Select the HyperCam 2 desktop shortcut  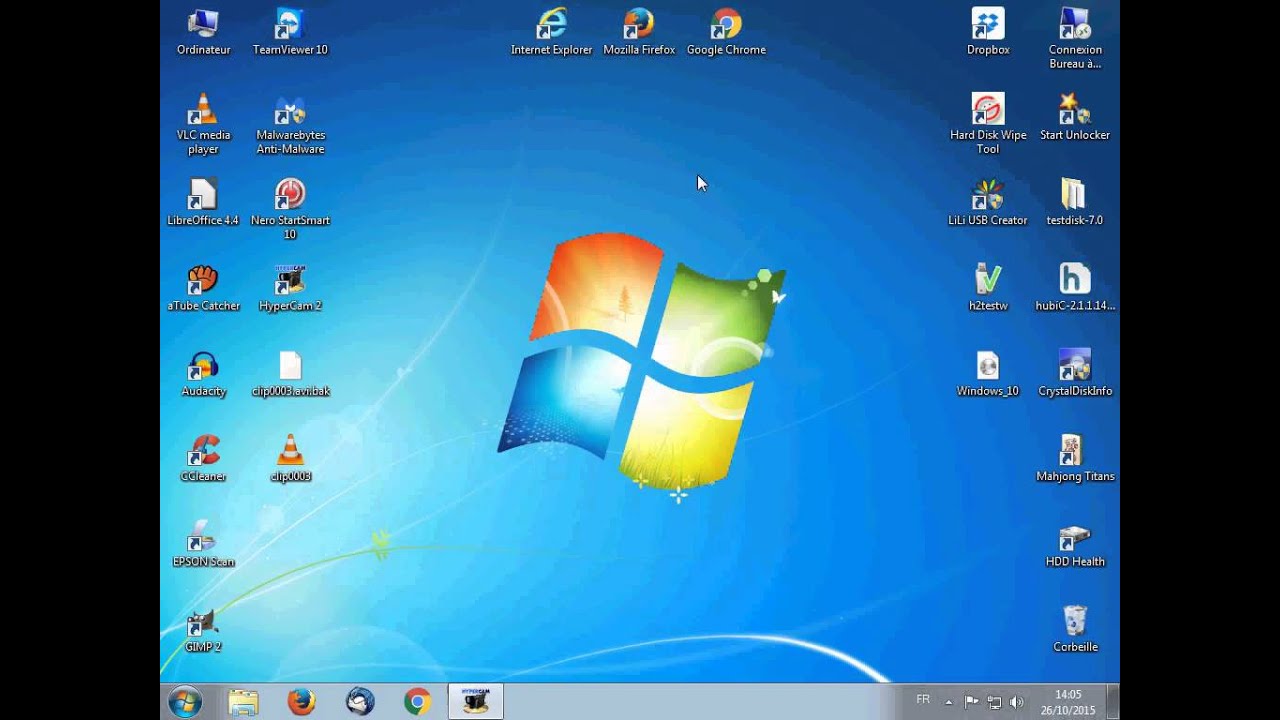pyautogui.click(x=290, y=288)
